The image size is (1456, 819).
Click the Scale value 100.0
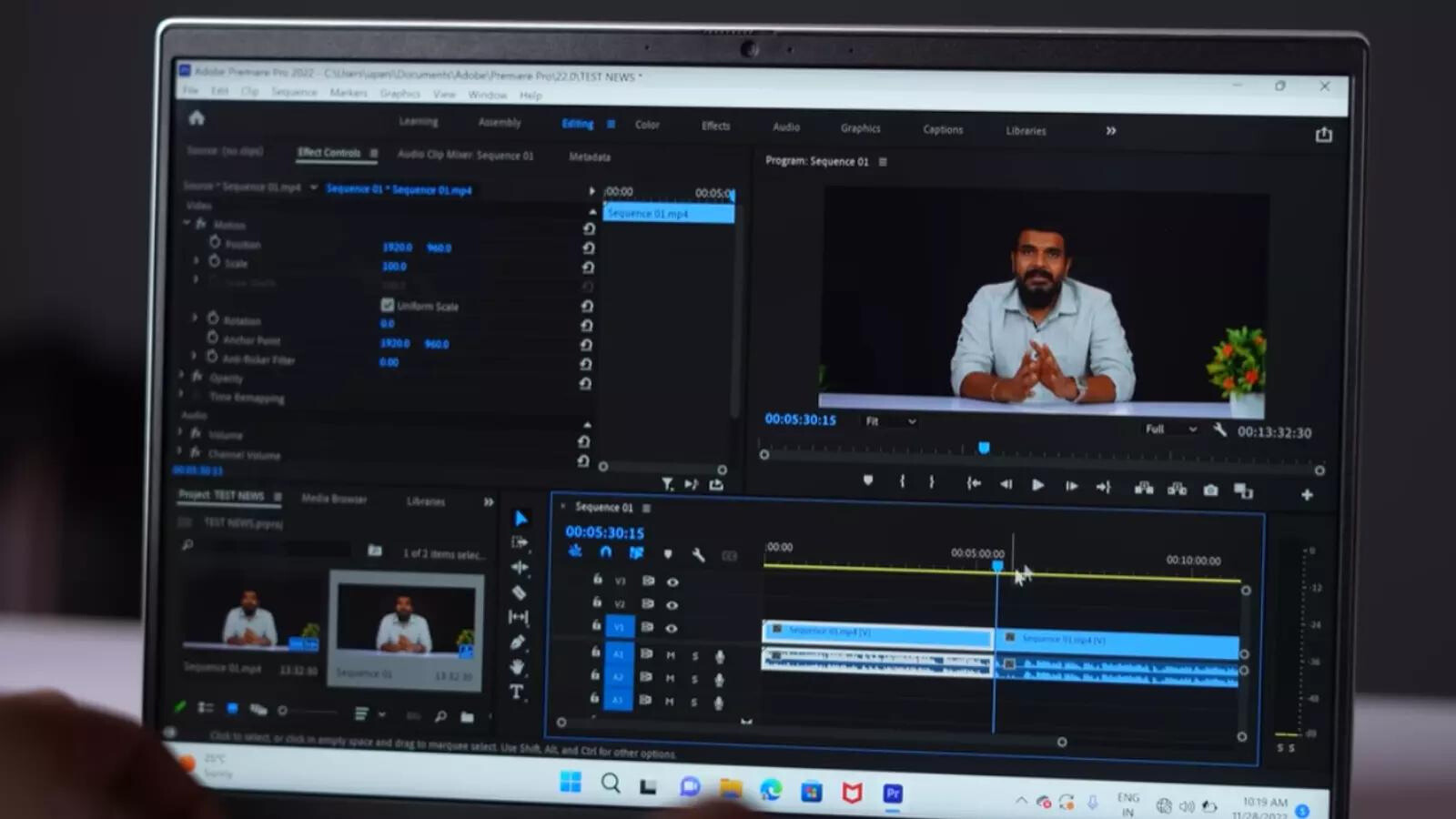[394, 267]
